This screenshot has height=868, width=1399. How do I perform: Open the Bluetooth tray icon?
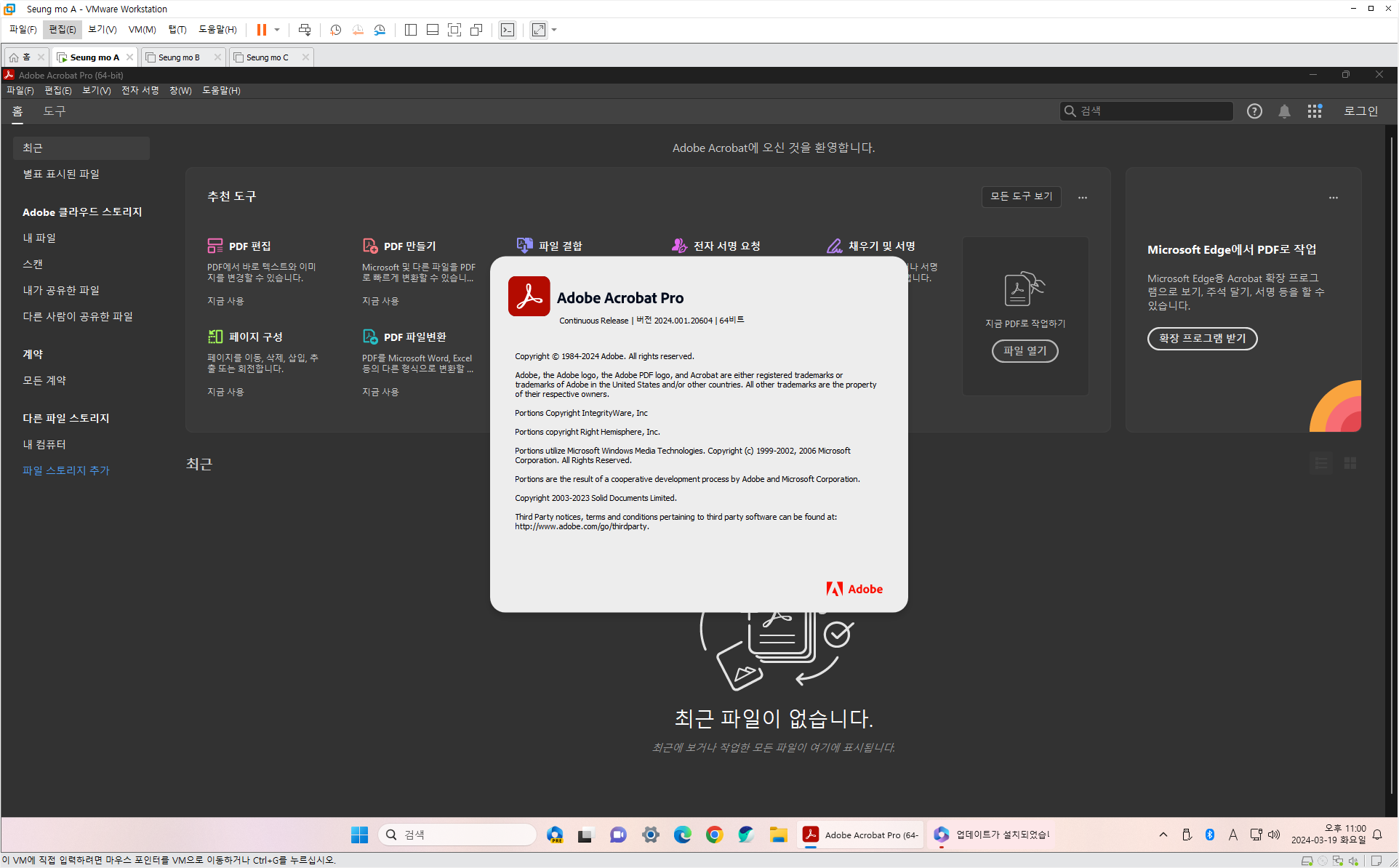(x=1210, y=835)
